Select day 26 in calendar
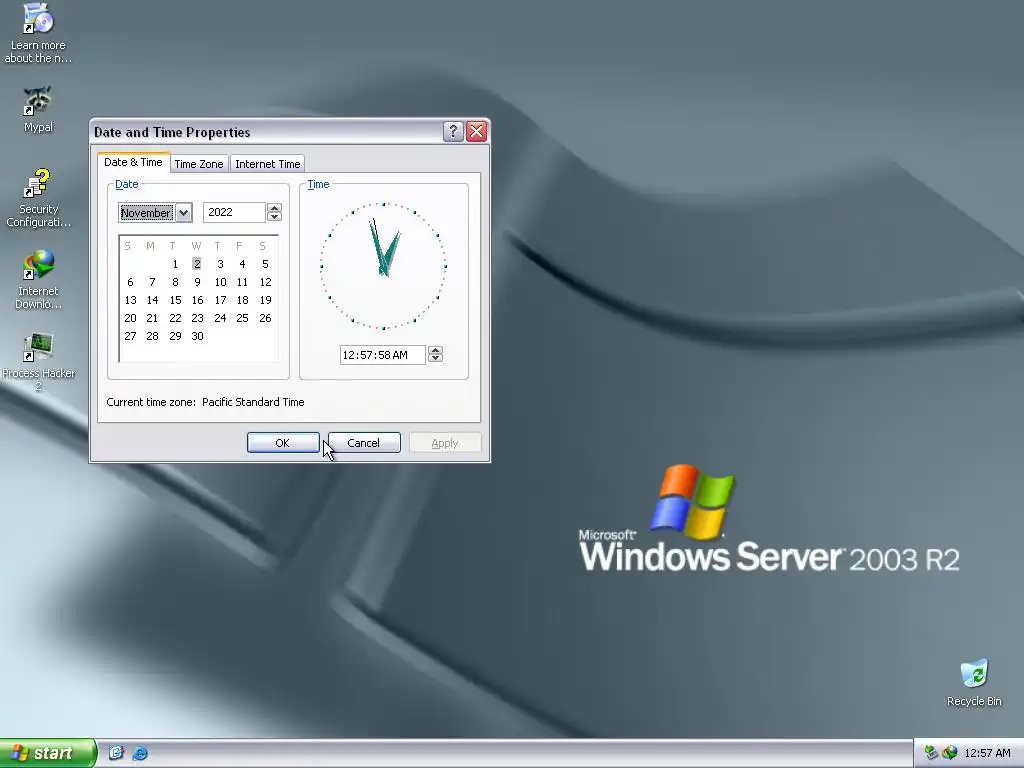Image resolution: width=1024 pixels, height=768 pixels. click(265, 318)
